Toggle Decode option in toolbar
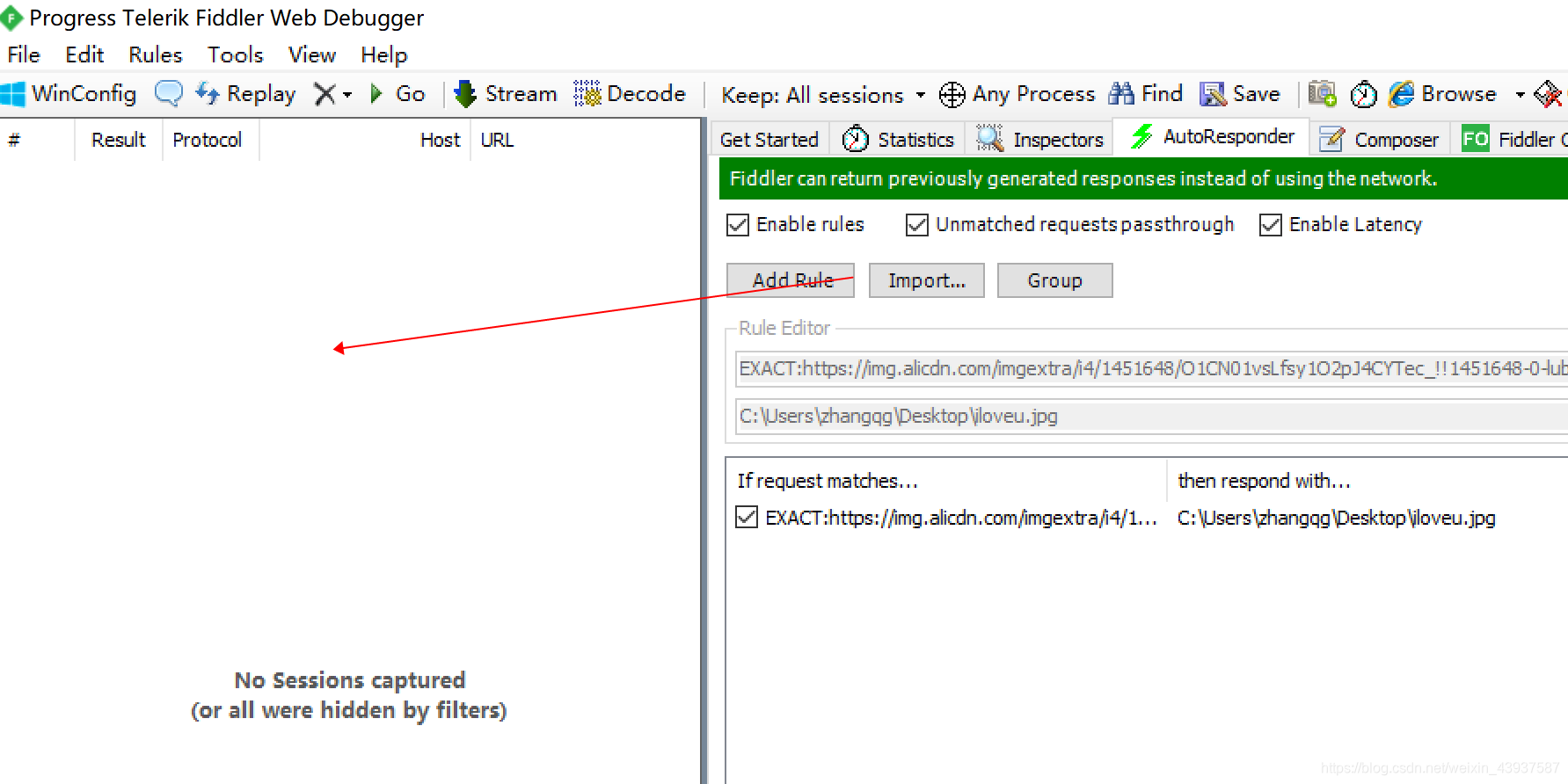Screen dimensions: 1568x784 [x=629, y=94]
